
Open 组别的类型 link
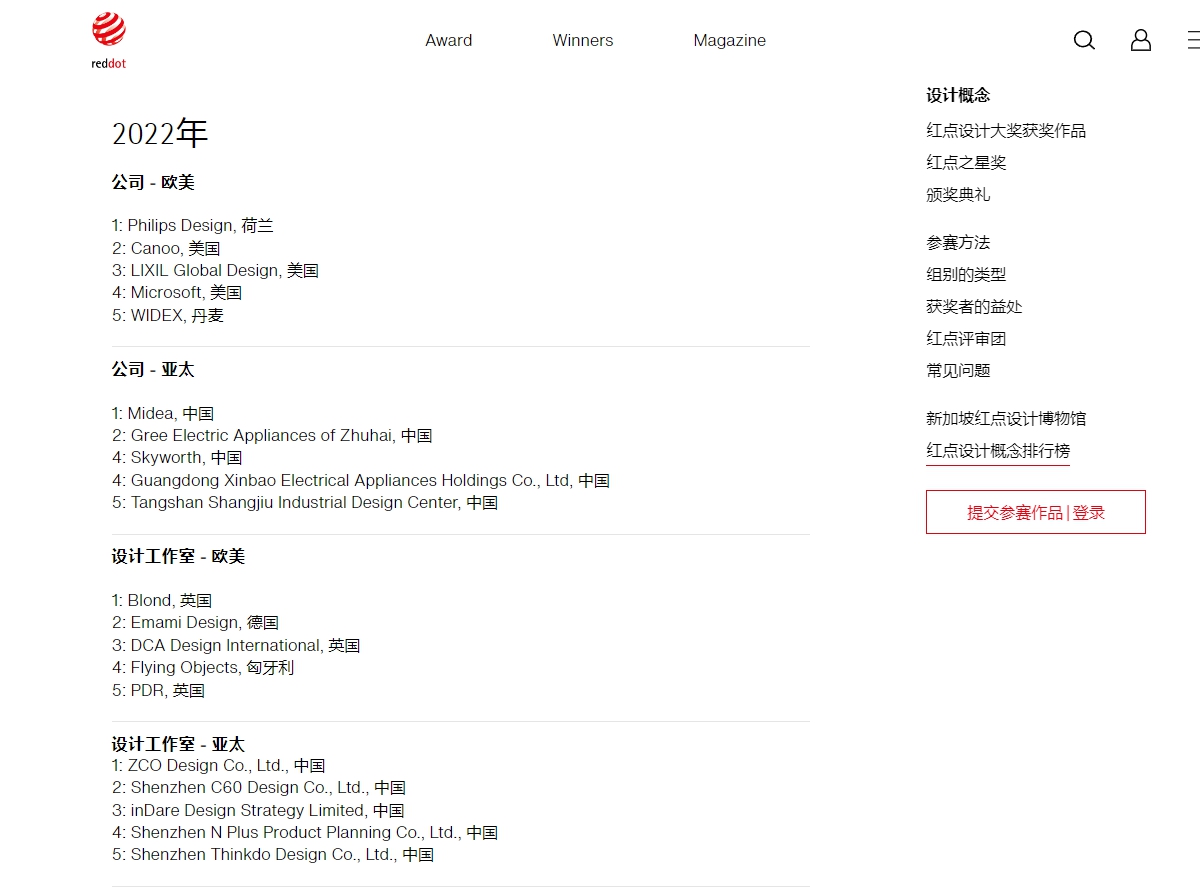point(966,275)
